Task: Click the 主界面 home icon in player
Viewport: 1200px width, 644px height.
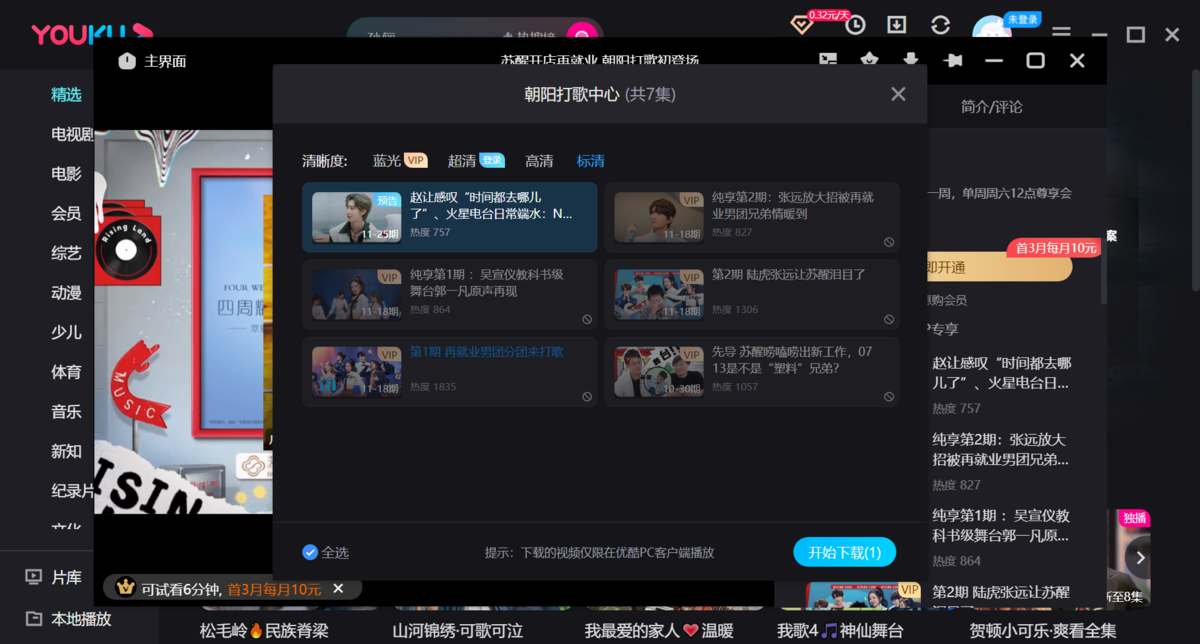Action: tap(127, 61)
